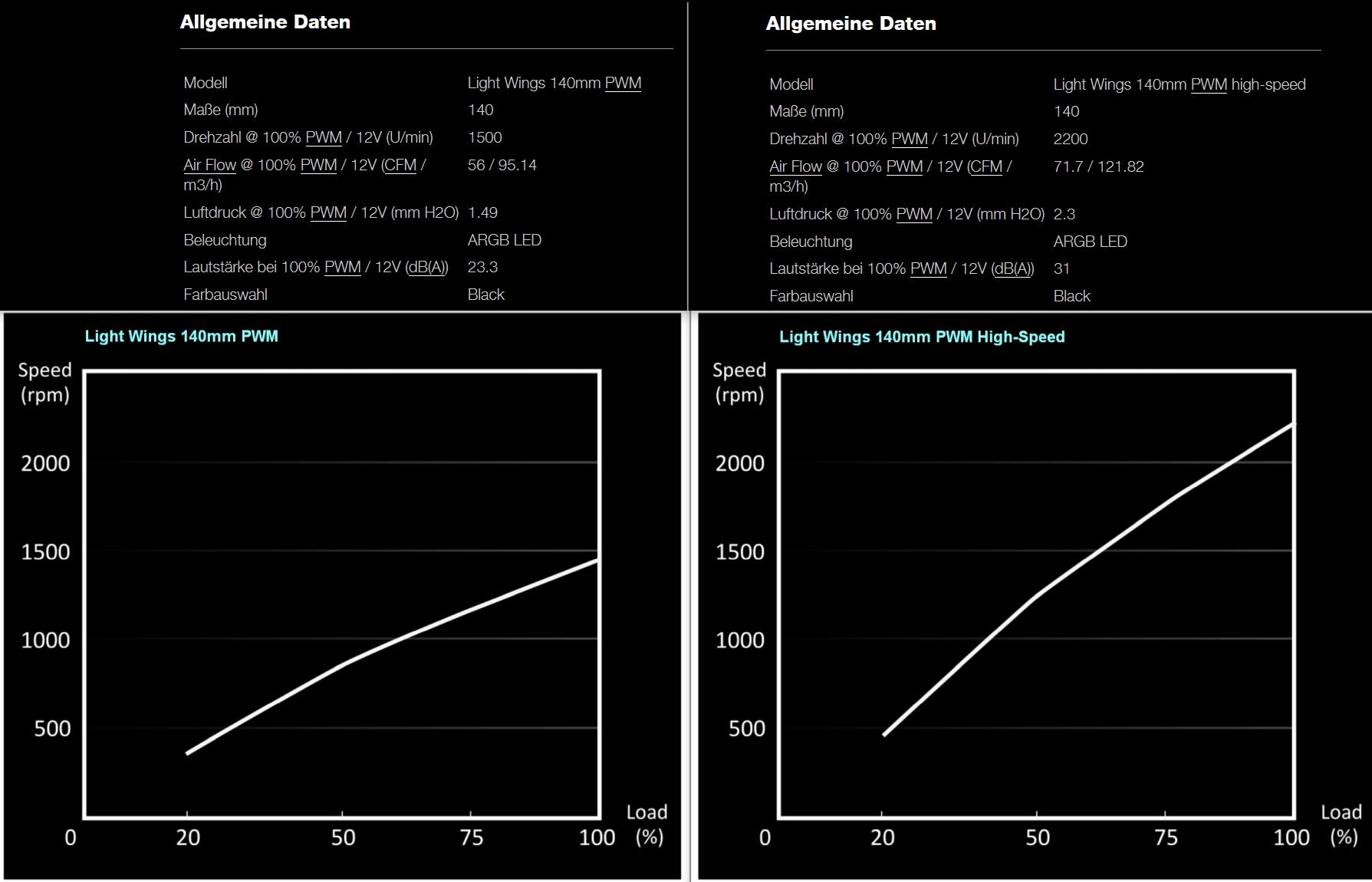
Task: Click underlined PWM in the model name 'Light Wings 140mm PWM high-speed'
Action: pyautogui.click(x=1209, y=84)
